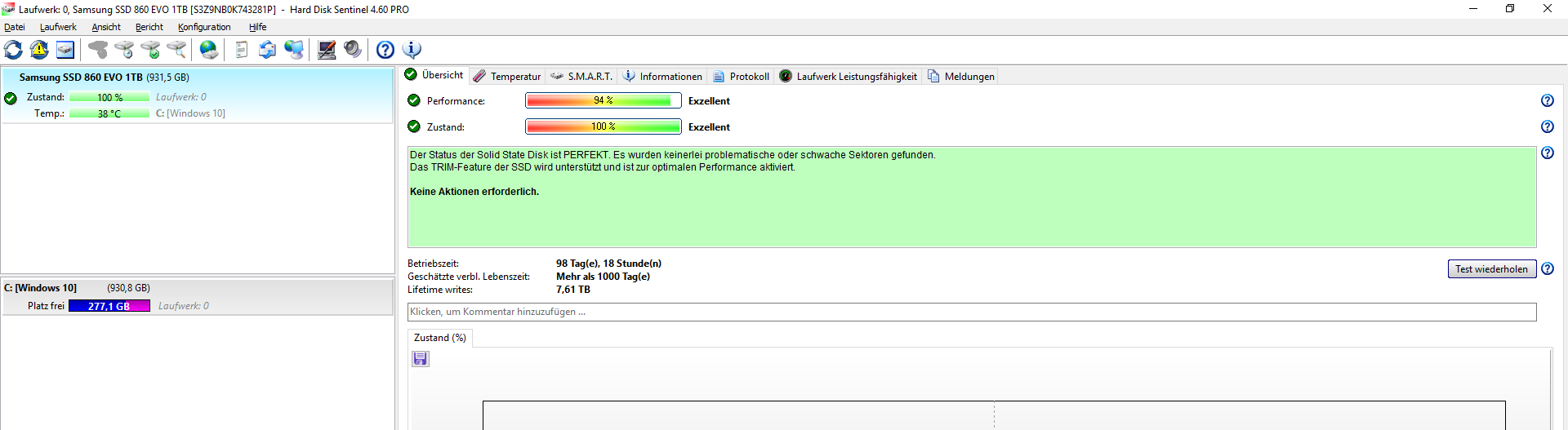Minimize the Hard Disk Sentinel window
The height and width of the screenshot is (430, 1568).
pyautogui.click(x=1473, y=9)
